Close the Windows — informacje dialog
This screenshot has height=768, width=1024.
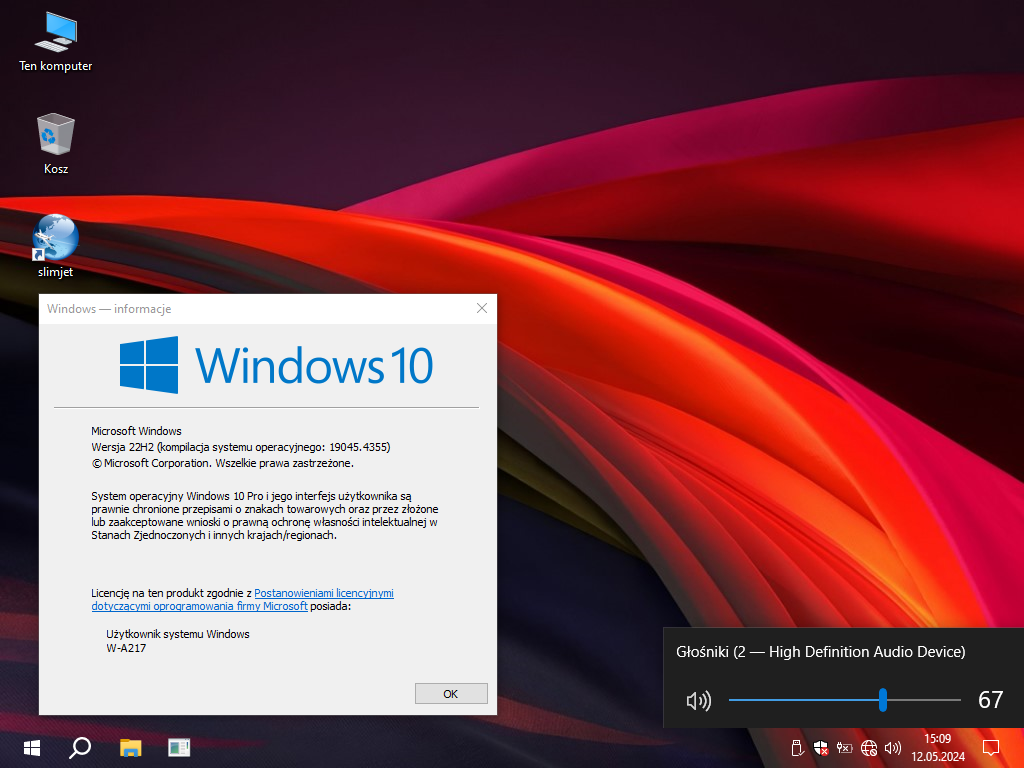point(482,309)
